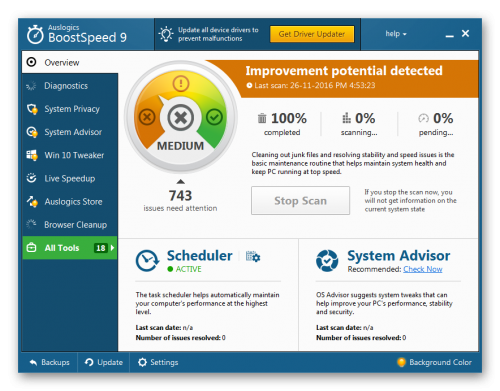Click the orange warning exclamation gauge icon
The height and width of the screenshot is (391, 500).
click(x=181, y=83)
